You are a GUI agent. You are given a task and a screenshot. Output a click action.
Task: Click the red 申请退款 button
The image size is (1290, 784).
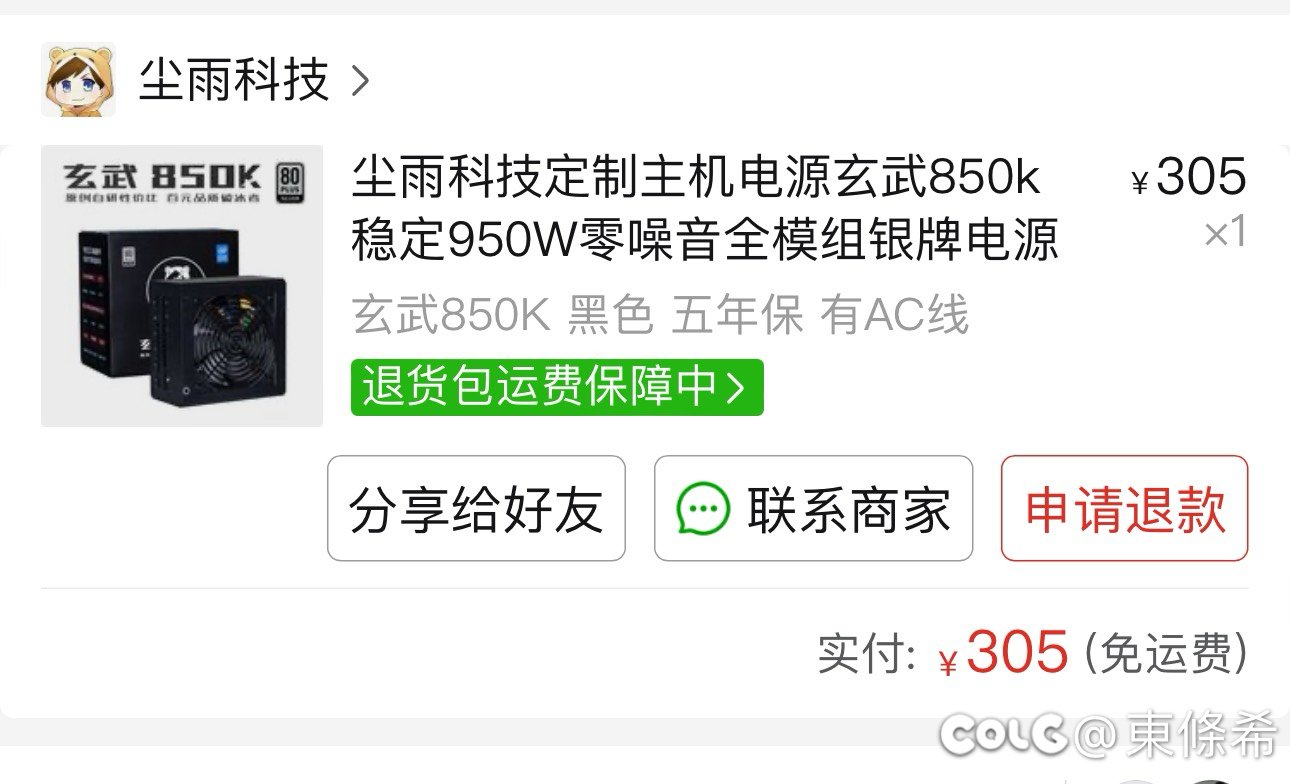pyautogui.click(x=1124, y=509)
